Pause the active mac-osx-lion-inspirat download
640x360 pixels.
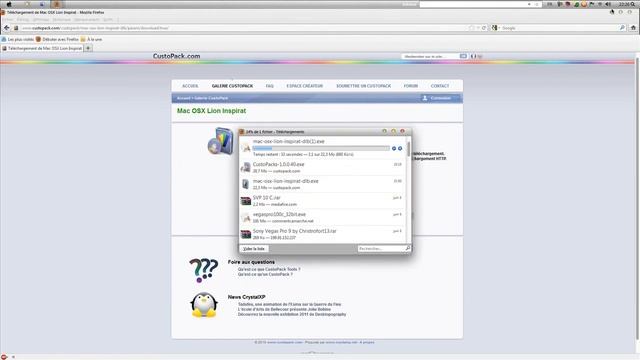394,149
